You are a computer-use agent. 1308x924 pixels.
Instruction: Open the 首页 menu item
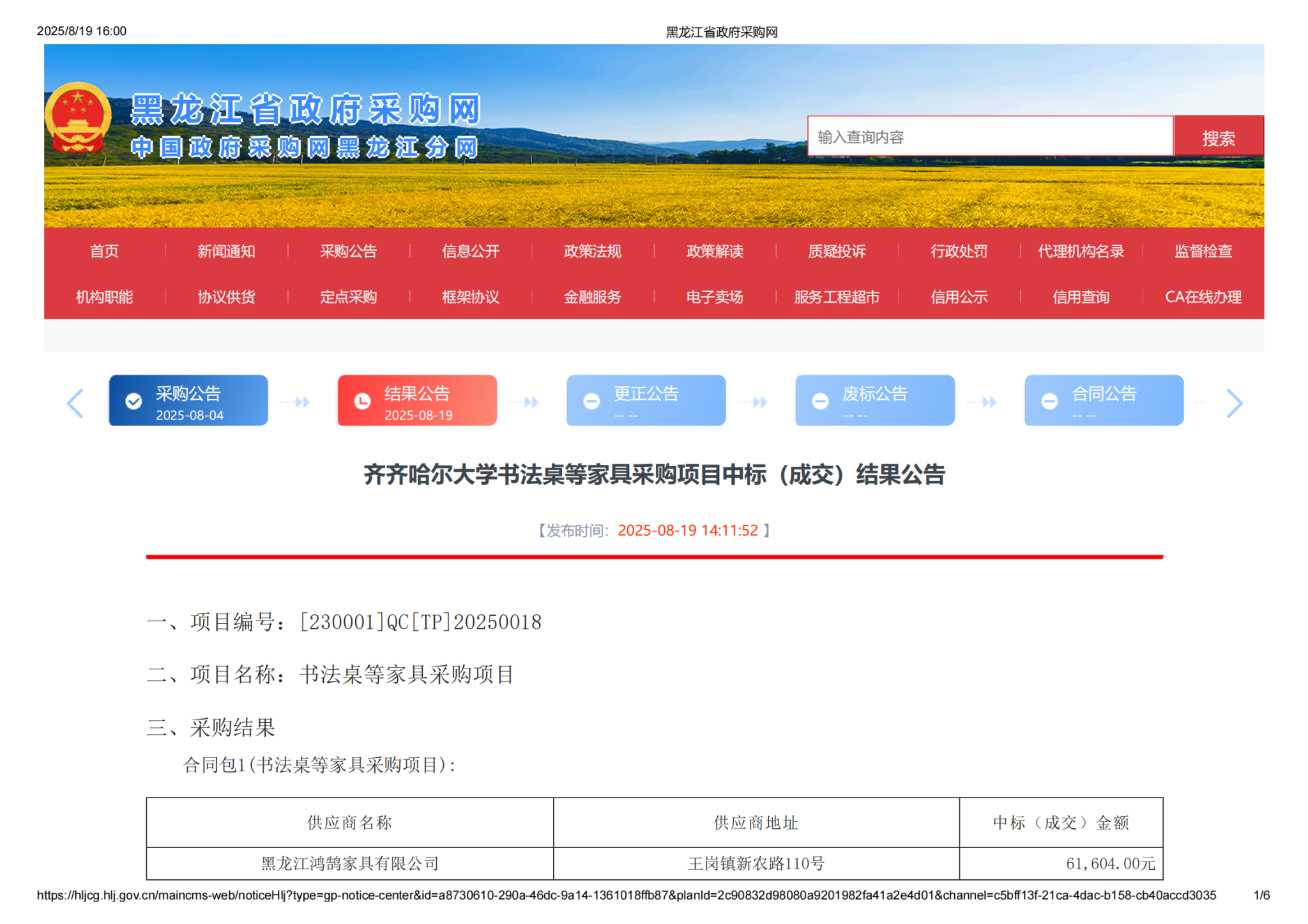104,251
